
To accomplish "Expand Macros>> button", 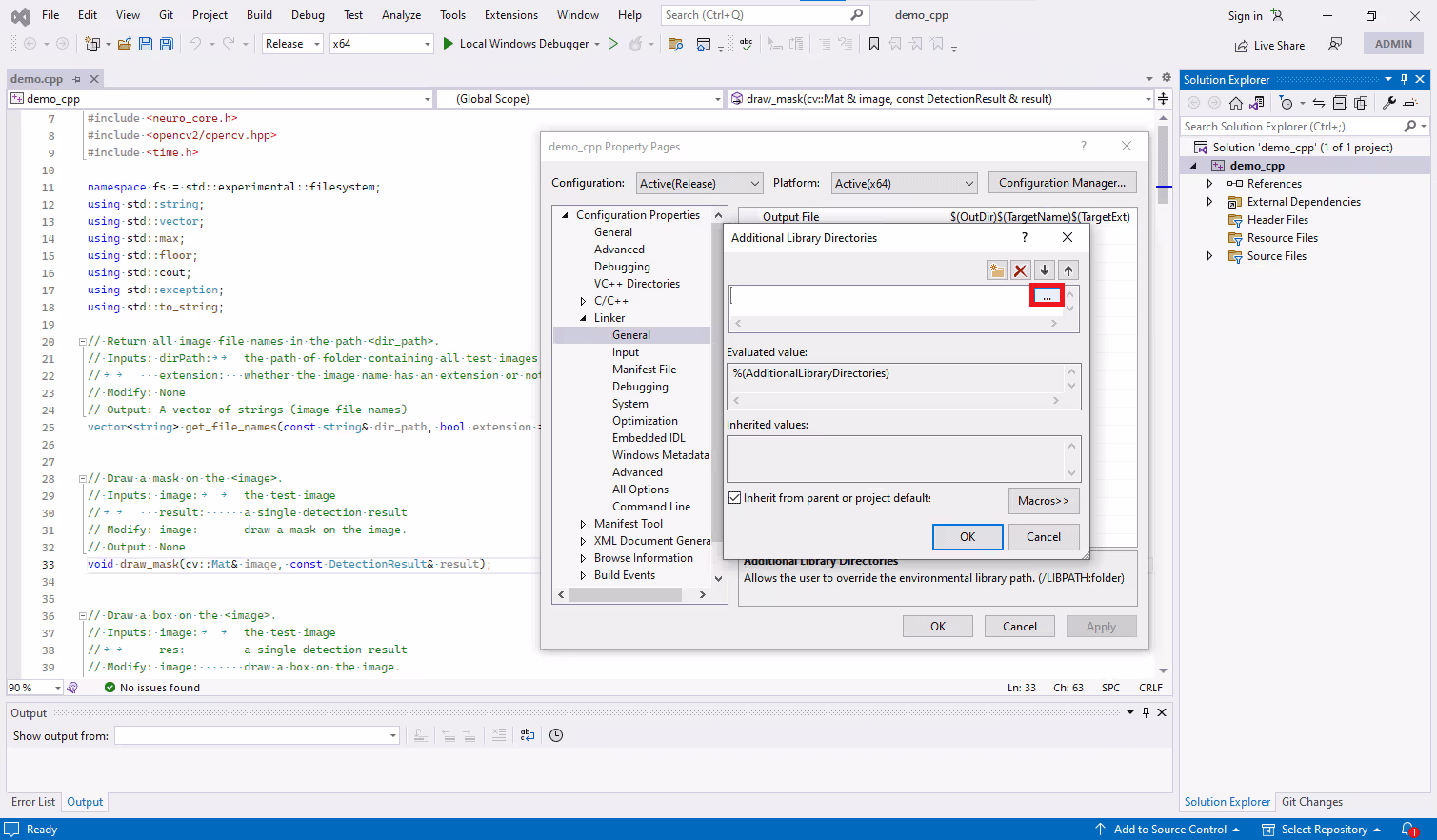I will coord(1044,501).
